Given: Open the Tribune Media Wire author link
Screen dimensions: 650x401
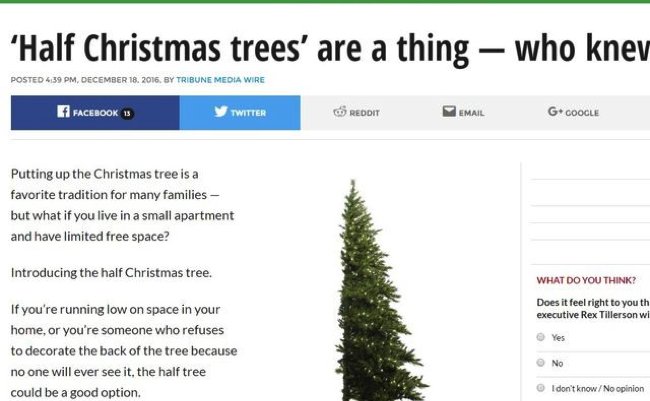Looking at the screenshot, I should click(x=222, y=80).
